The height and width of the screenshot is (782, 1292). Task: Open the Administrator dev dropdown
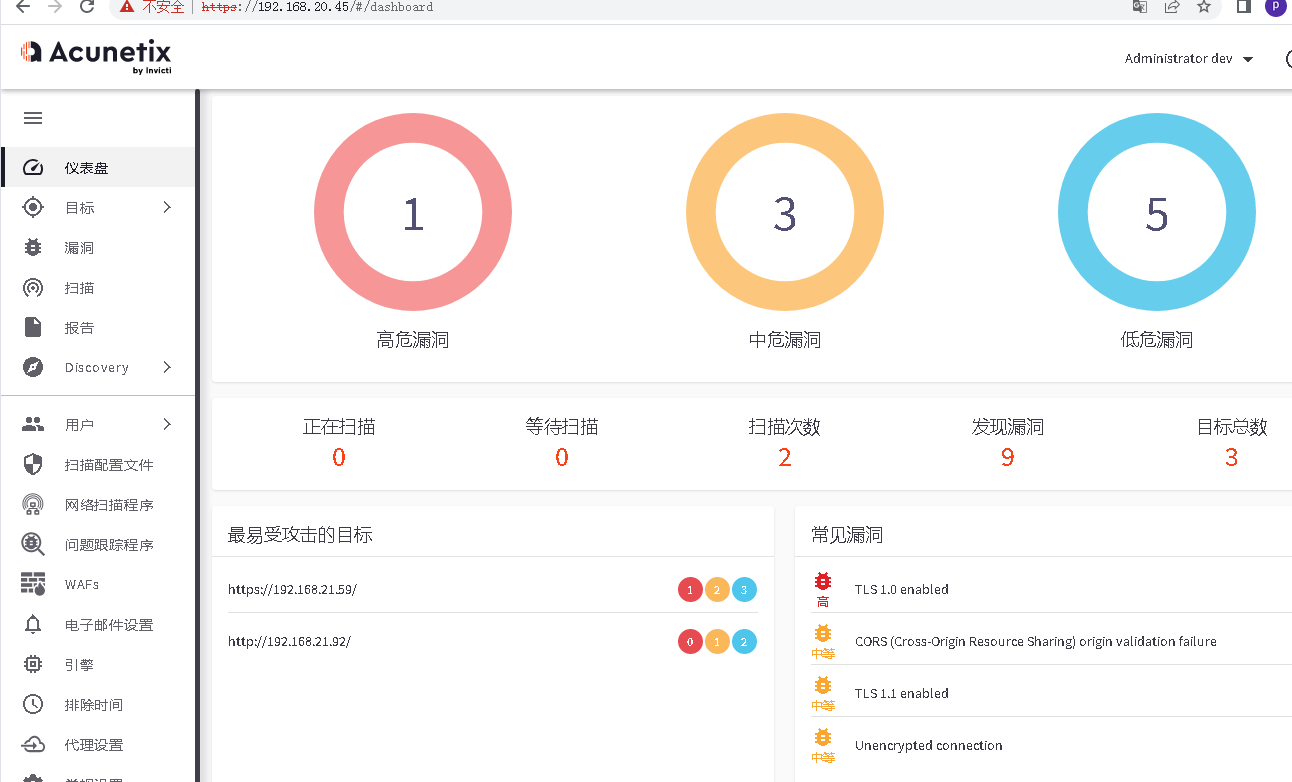pos(1189,59)
